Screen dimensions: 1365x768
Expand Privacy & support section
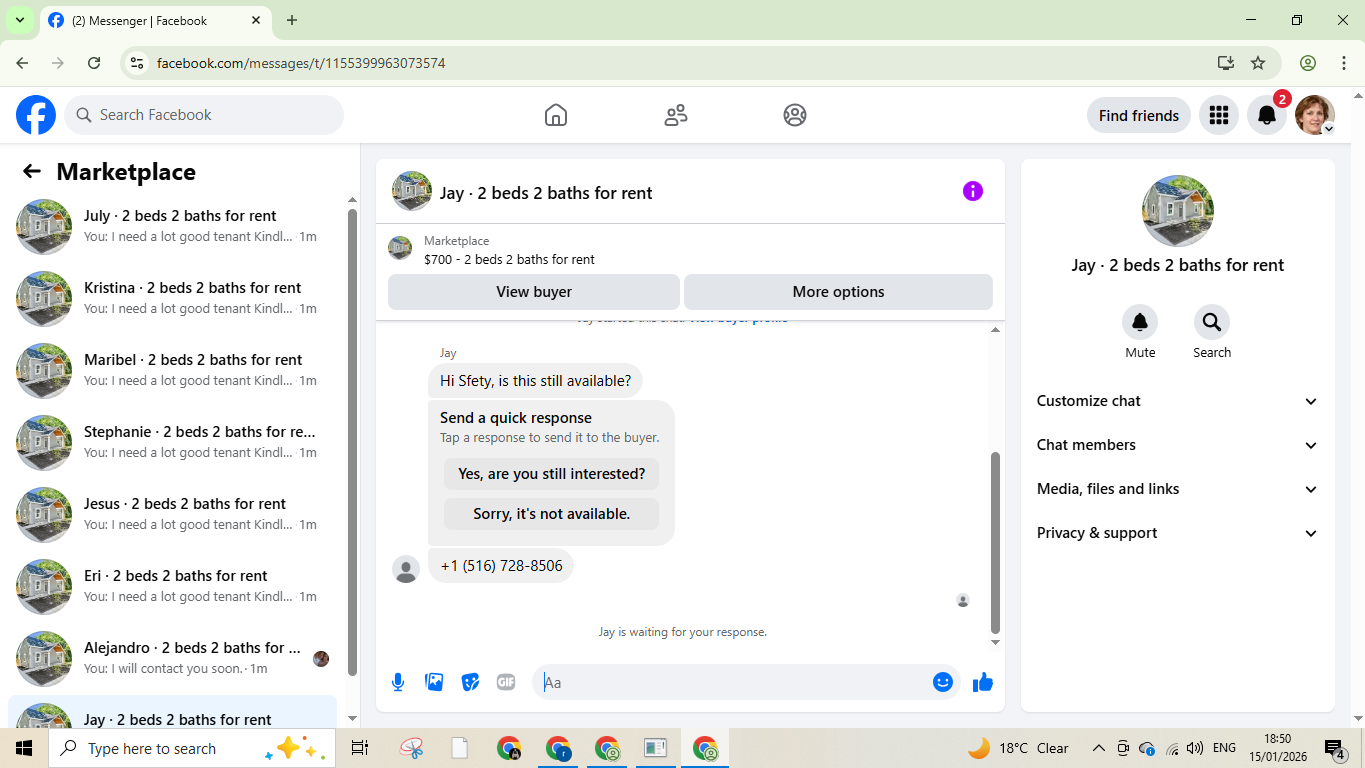pyautogui.click(x=1178, y=533)
